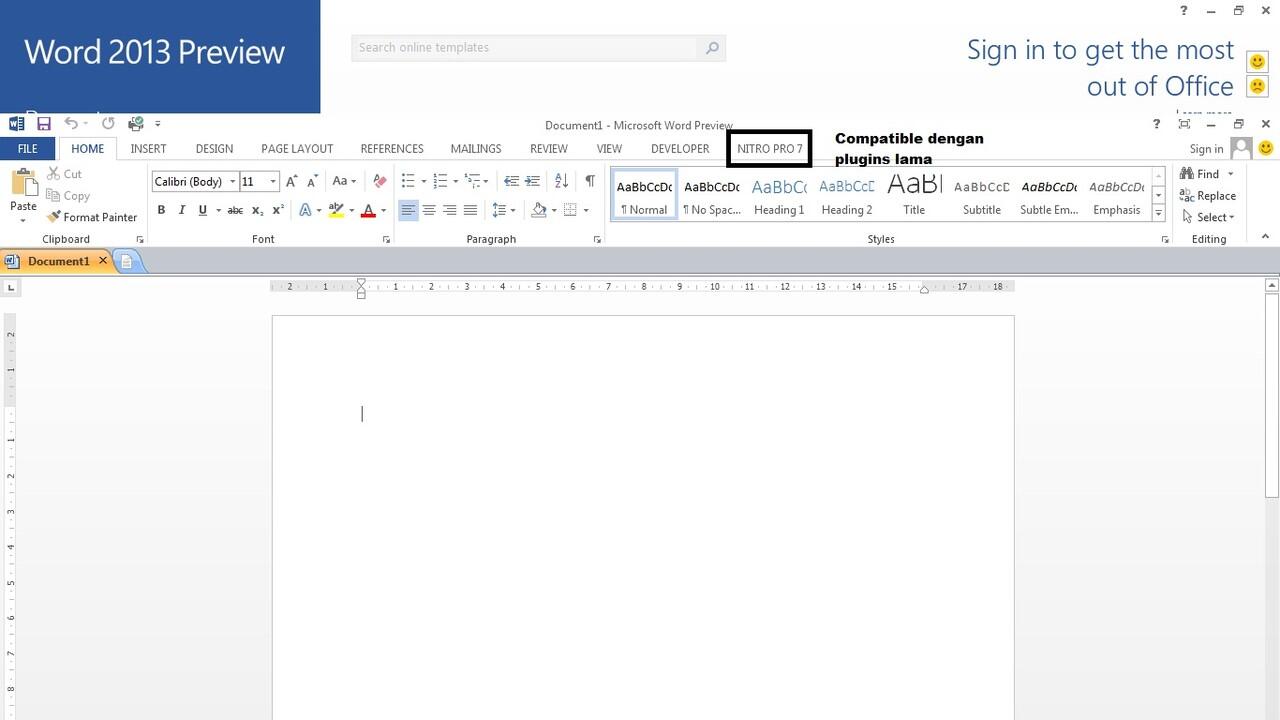This screenshot has height=720, width=1280.
Task: Switch to the PAGE LAYOUT tab
Action: [x=297, y=149]
